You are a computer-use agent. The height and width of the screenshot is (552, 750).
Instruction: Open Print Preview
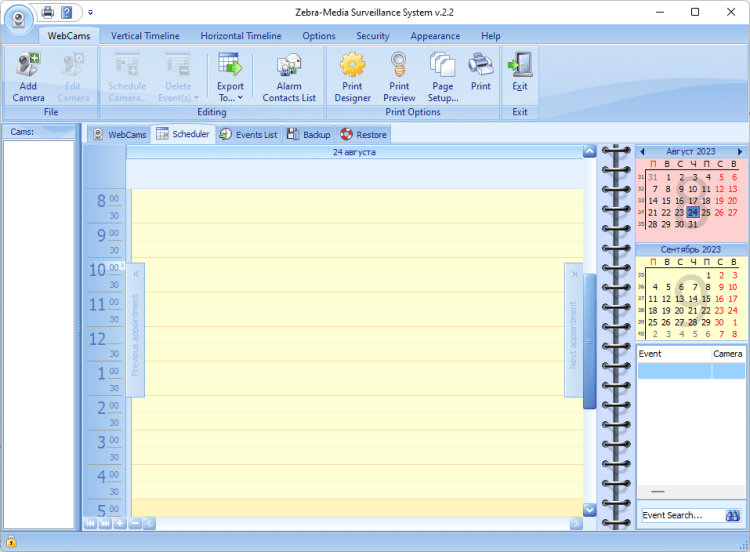pyautogui.click(x=399, y=77)
